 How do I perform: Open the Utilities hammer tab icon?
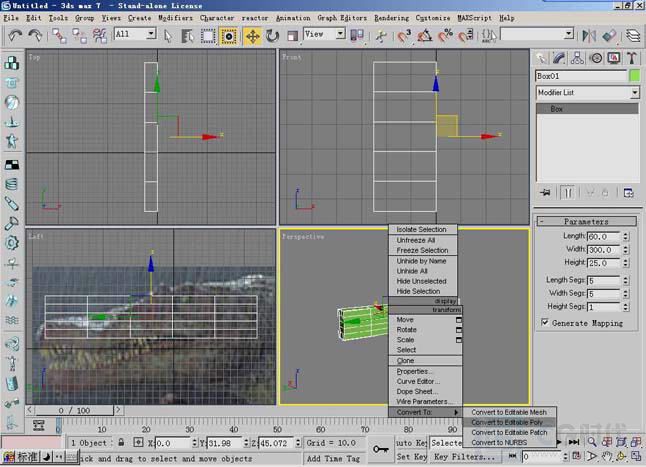tap(632, 58)
